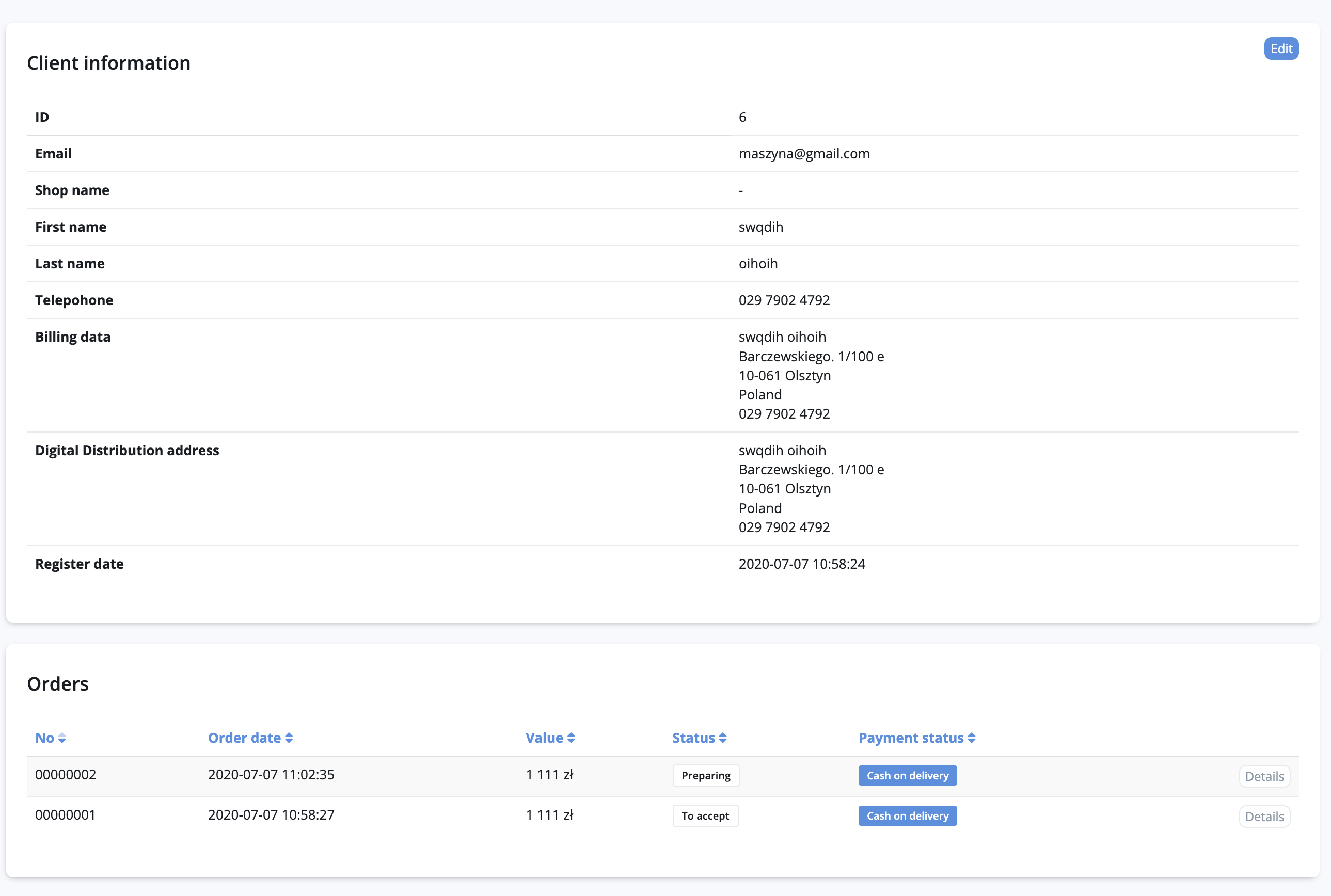
Task: Click sort arrows icon beside Payment status
Action: click(972, 738)
